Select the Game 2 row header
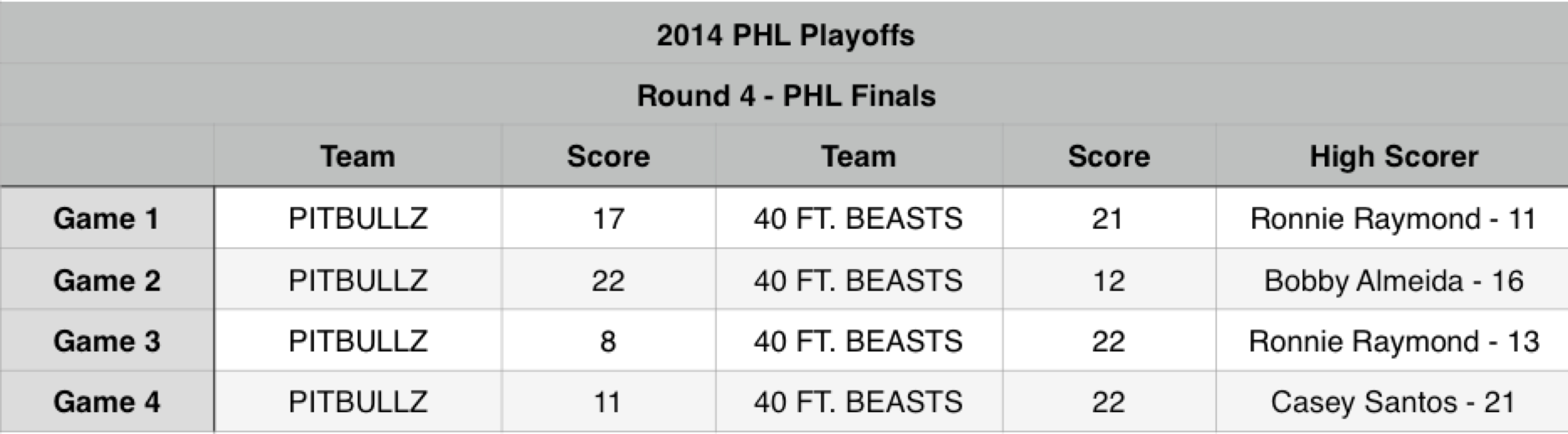 pyautogui.click(x=106, y=280)
